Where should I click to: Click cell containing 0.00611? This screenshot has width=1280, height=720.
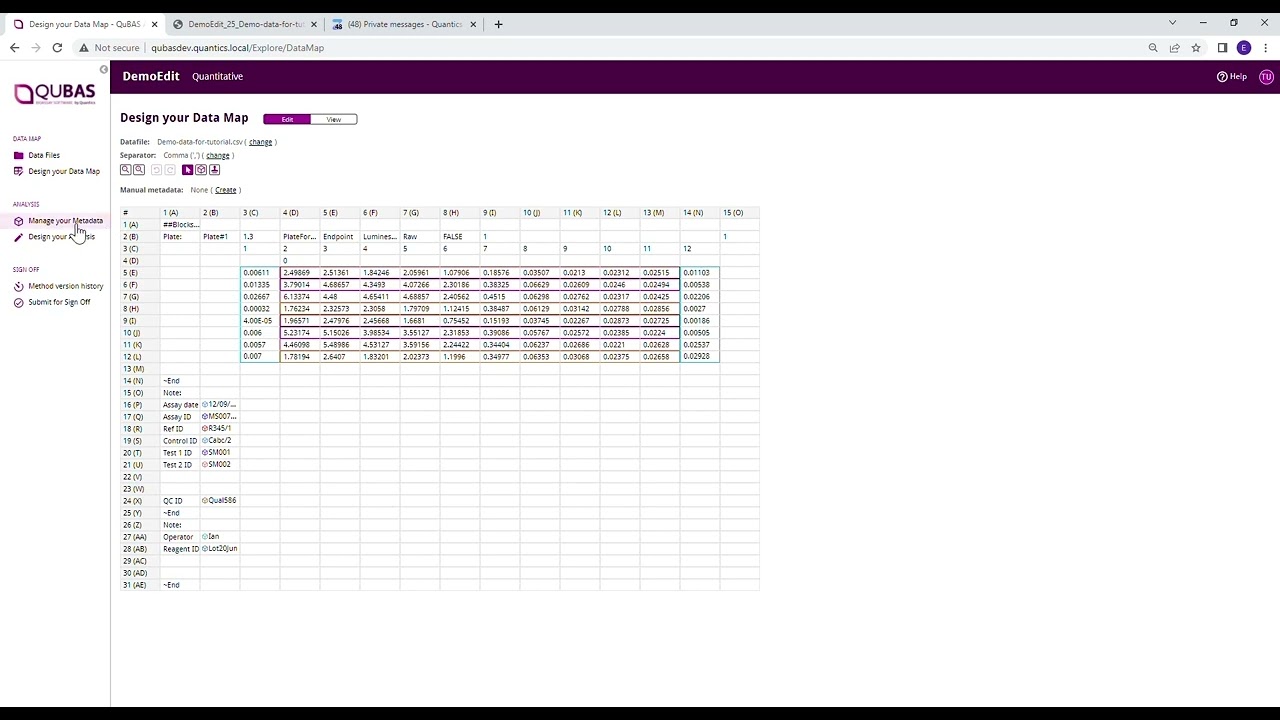click(x=260, y=273)
